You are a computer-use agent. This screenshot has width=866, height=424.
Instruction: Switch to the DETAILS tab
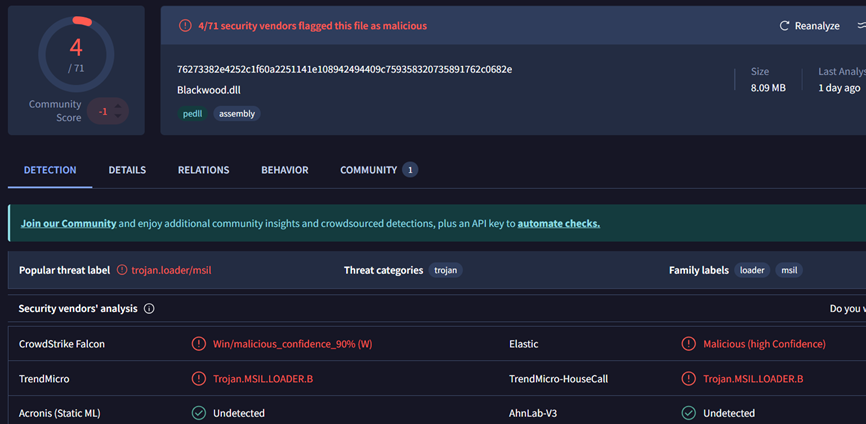[127, 170]
